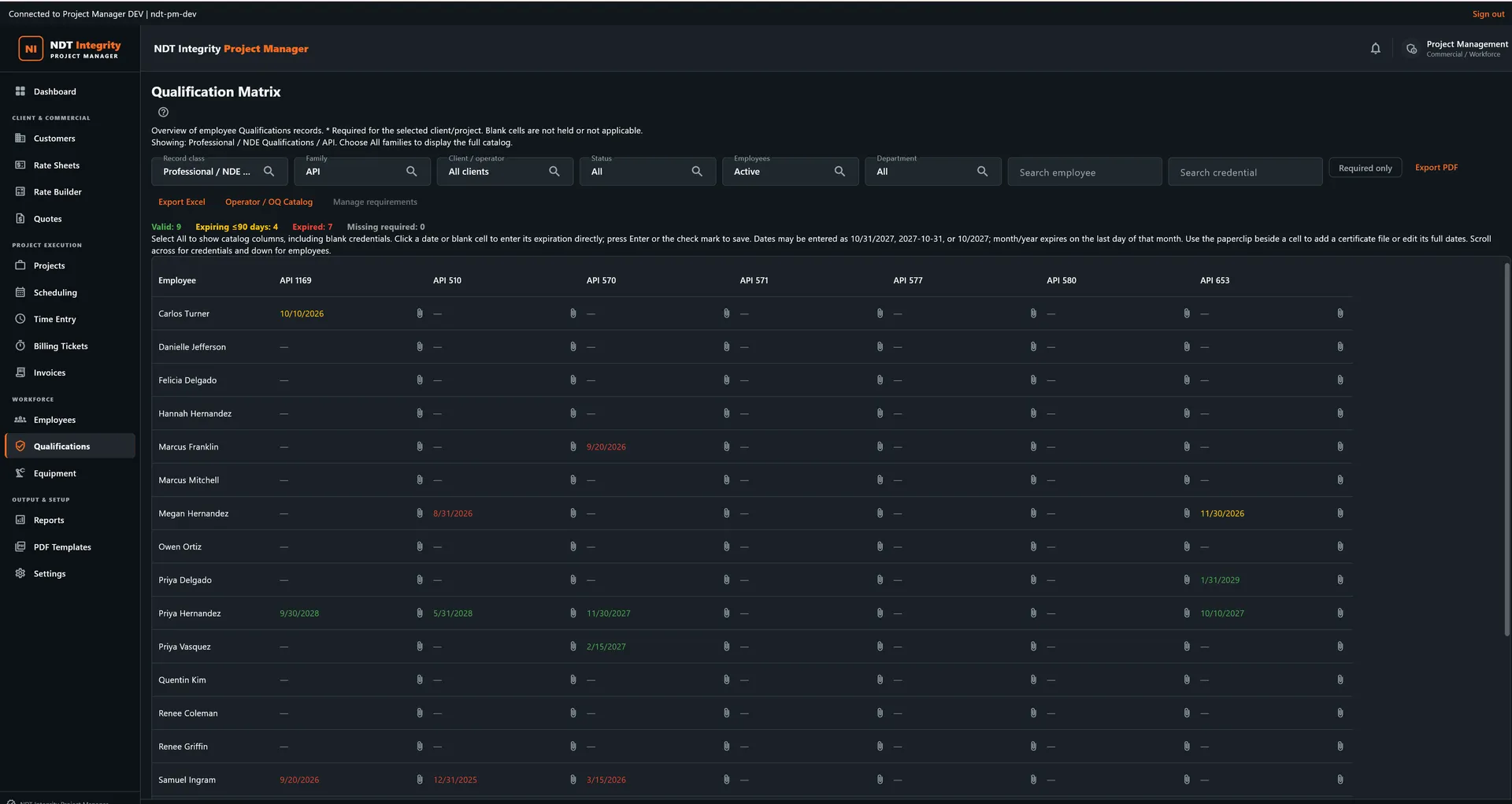The image size is (1512, 804).
Task: Click the Export PDF button
Action: click(x=1436, y=168)
